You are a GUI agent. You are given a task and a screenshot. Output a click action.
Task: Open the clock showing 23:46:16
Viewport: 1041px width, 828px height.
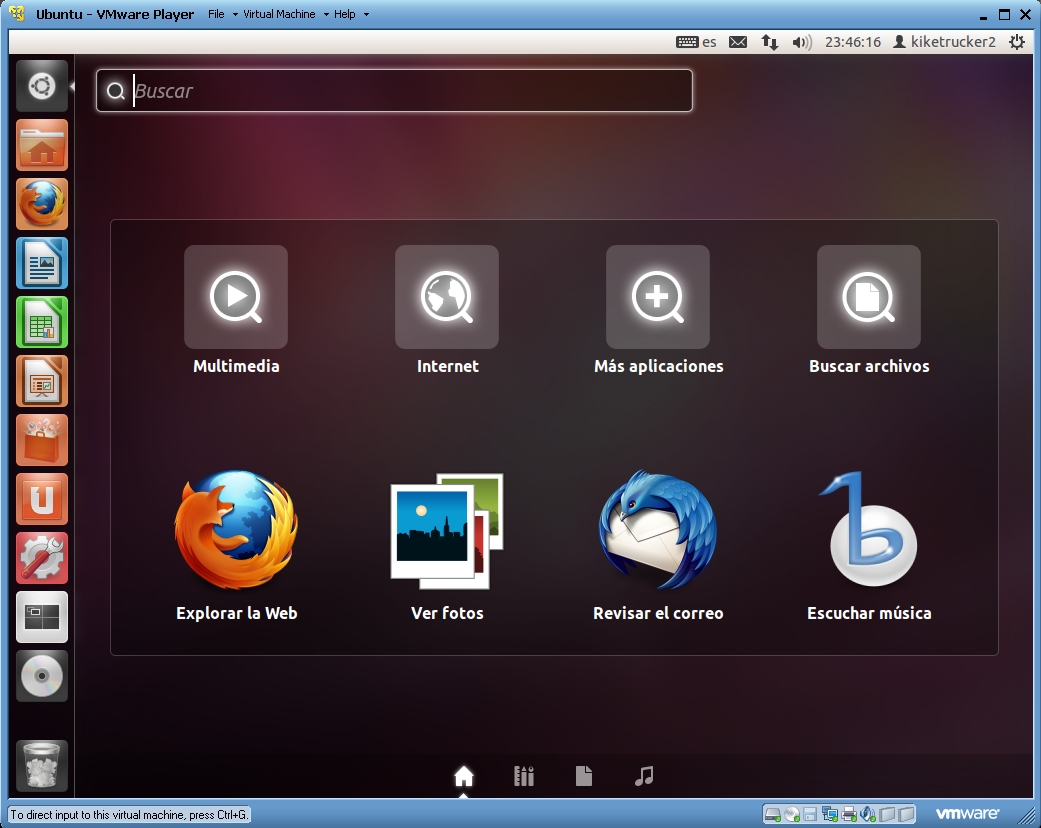(x=852, y=42)
